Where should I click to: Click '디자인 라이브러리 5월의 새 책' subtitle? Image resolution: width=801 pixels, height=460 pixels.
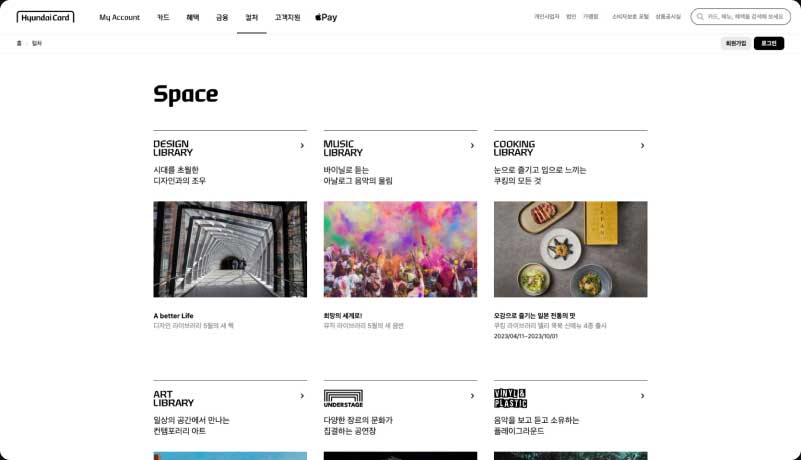pos(194,326)
